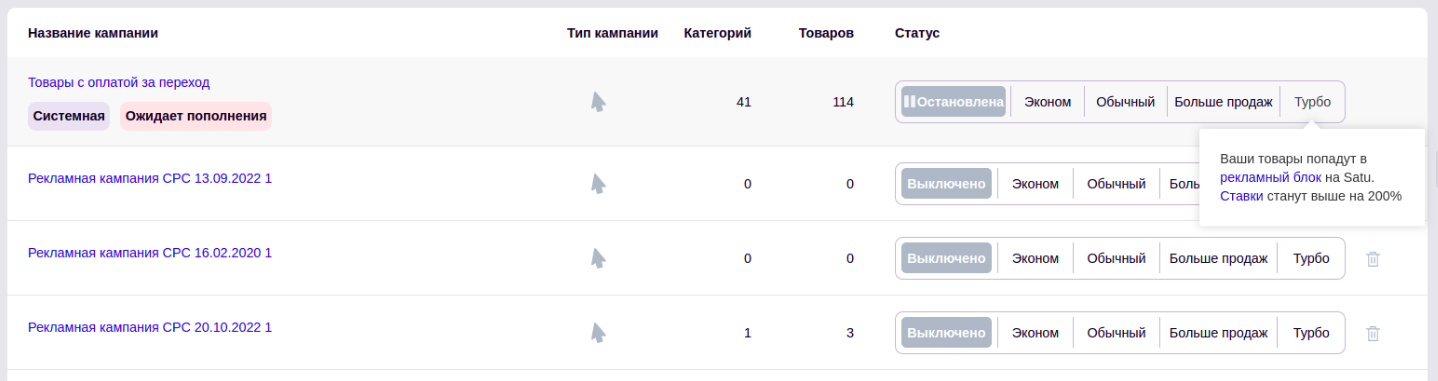Click the Системная tag

pos(69,116)
